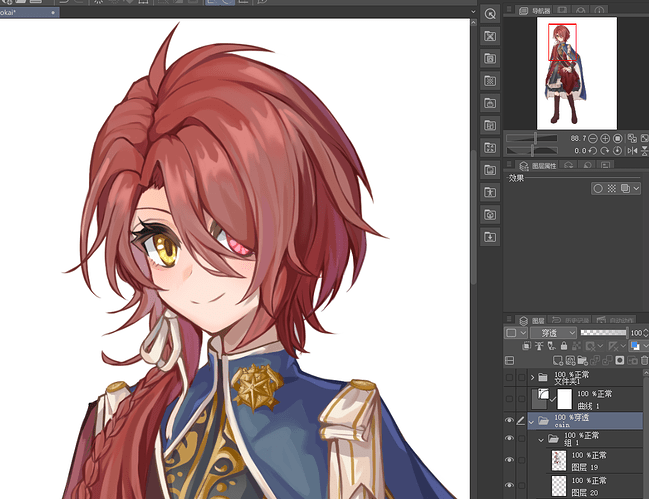Open the 穿透 blend mode dropdown
The height and width of the screenshot is (499, 649).
point(553,333)
